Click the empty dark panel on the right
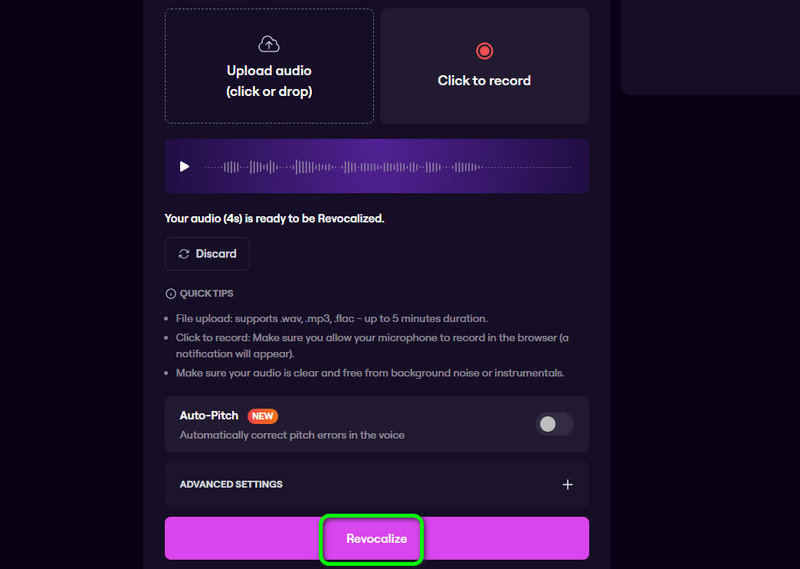 710,45
